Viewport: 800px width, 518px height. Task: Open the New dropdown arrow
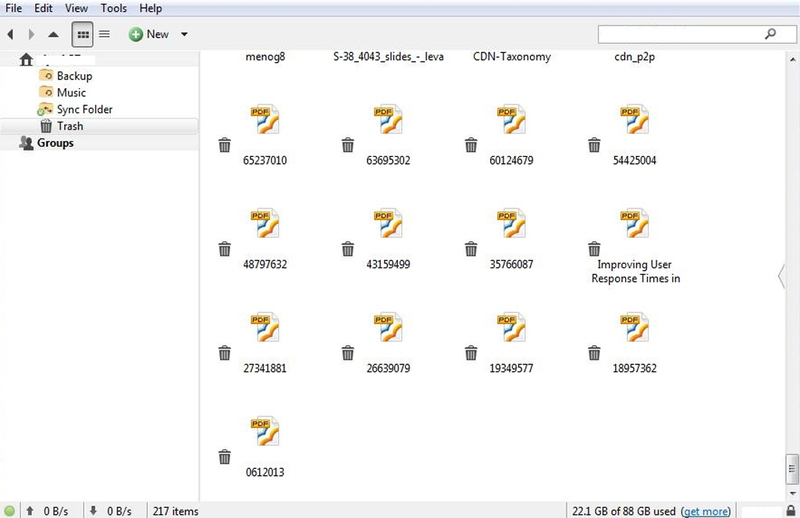pyautogui.click(x=184, y=34)
